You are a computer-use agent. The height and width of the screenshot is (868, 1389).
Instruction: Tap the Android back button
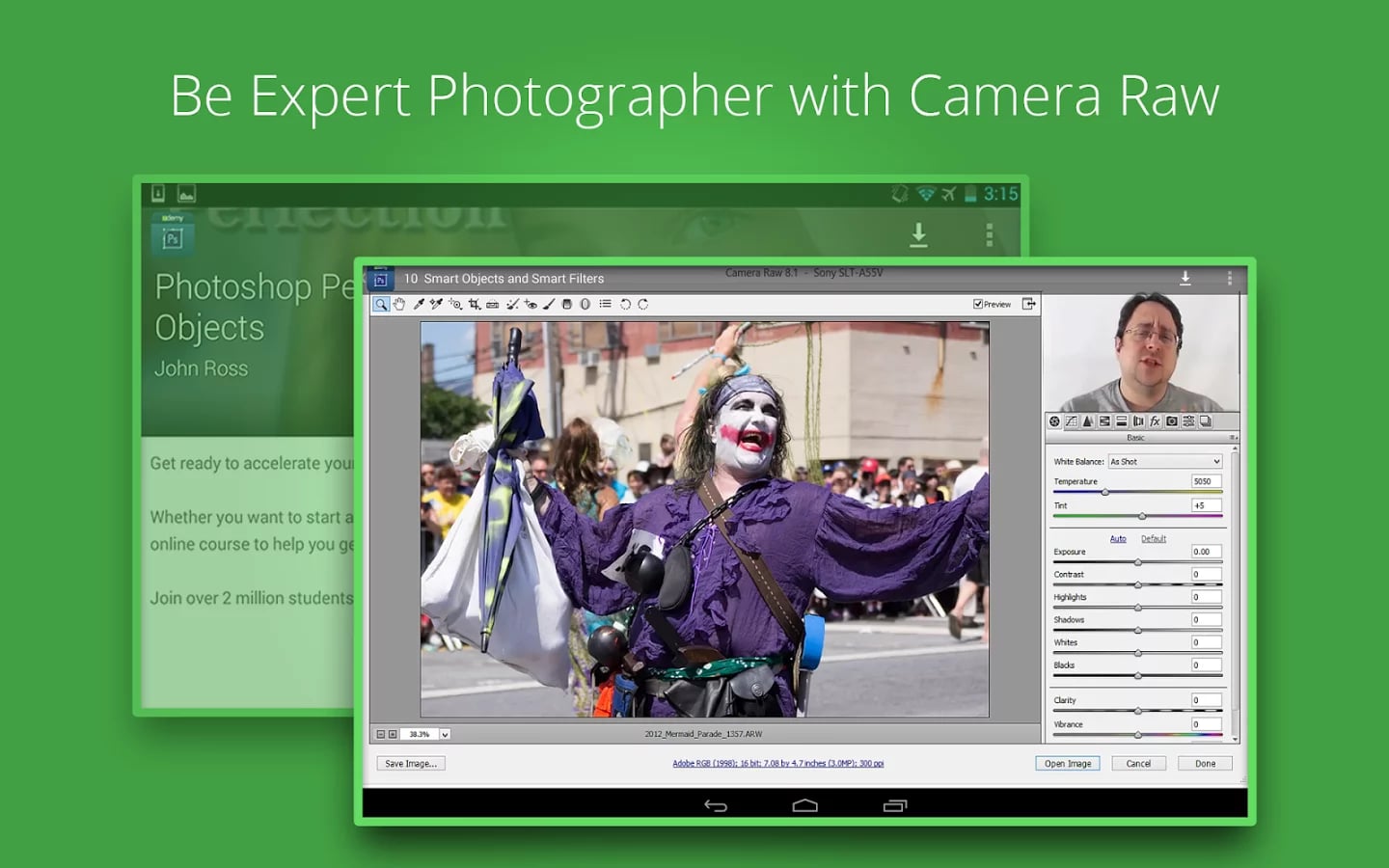click(x=716, y=805)
